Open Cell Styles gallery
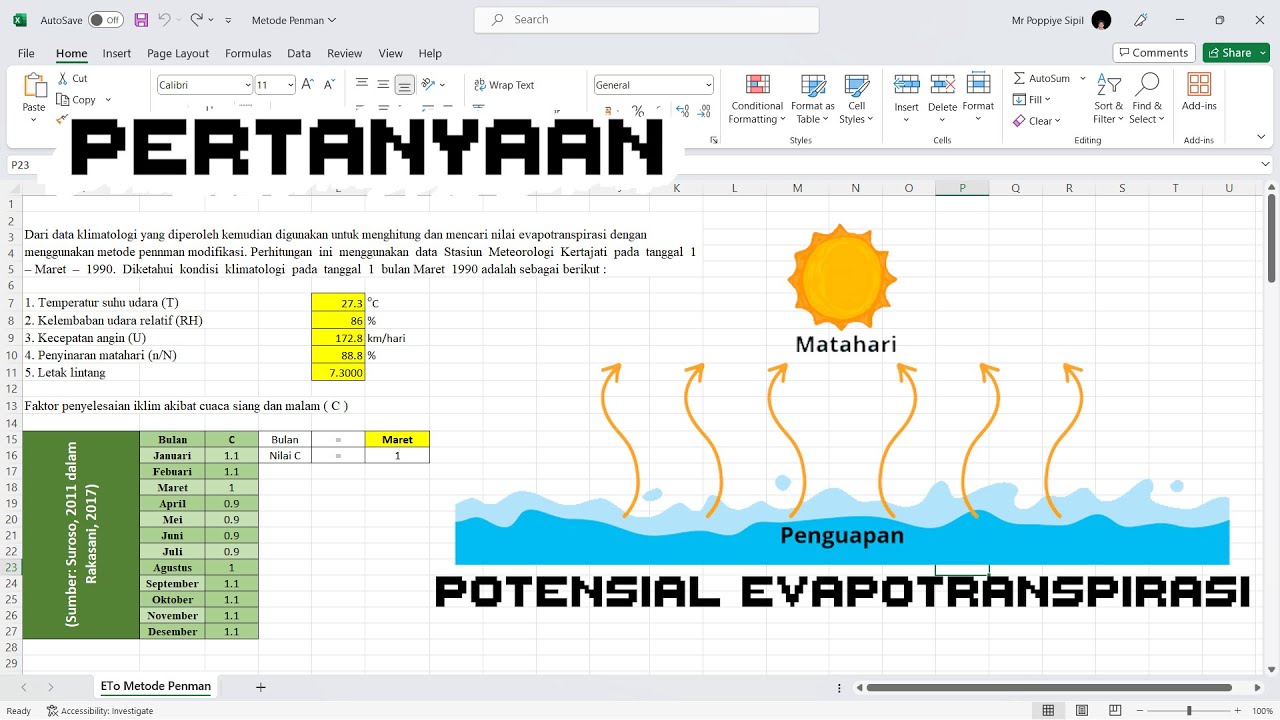The height and width of the screenshot is (720, 1280). pos(856,99)
